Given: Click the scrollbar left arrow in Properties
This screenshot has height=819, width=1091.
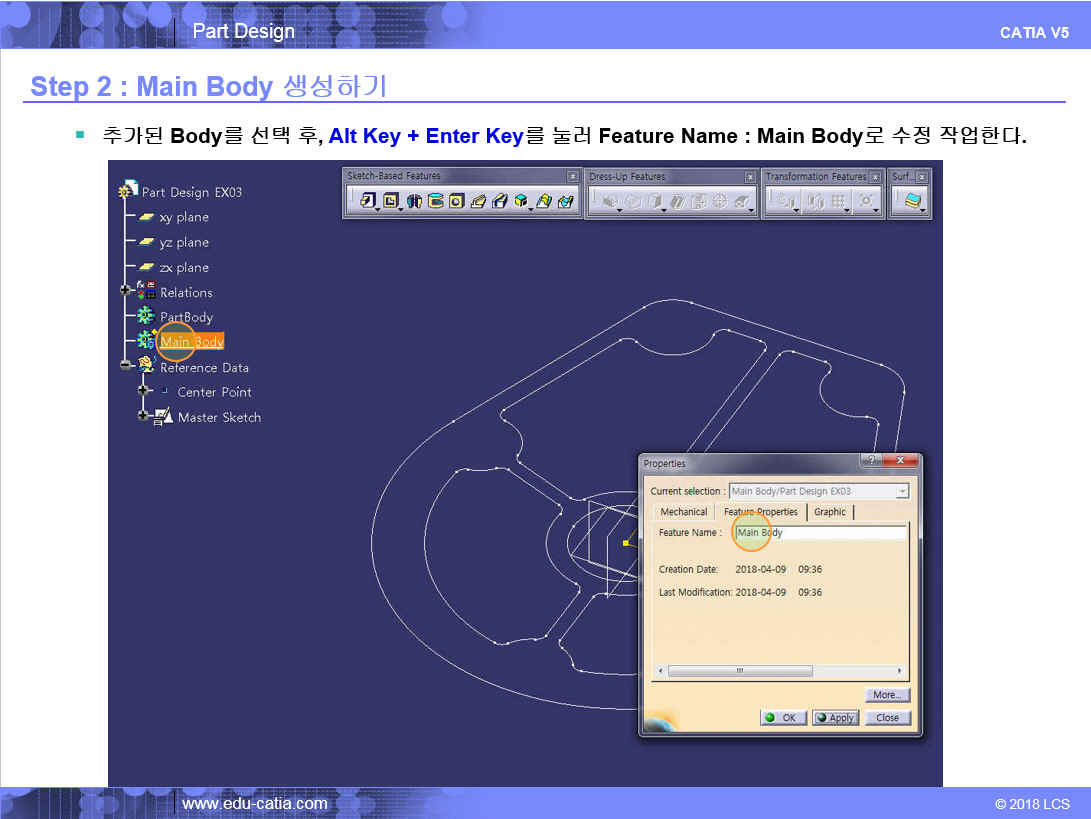Looking at the screenshot, I should click(x=660, y=671).
